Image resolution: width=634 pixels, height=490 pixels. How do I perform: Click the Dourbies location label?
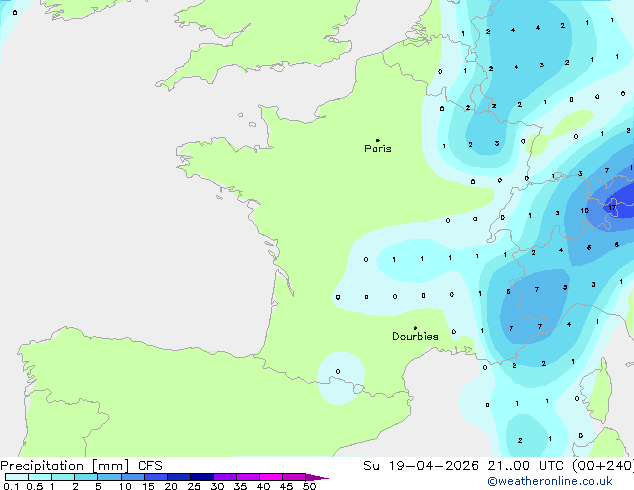click(x=415, y=336)
